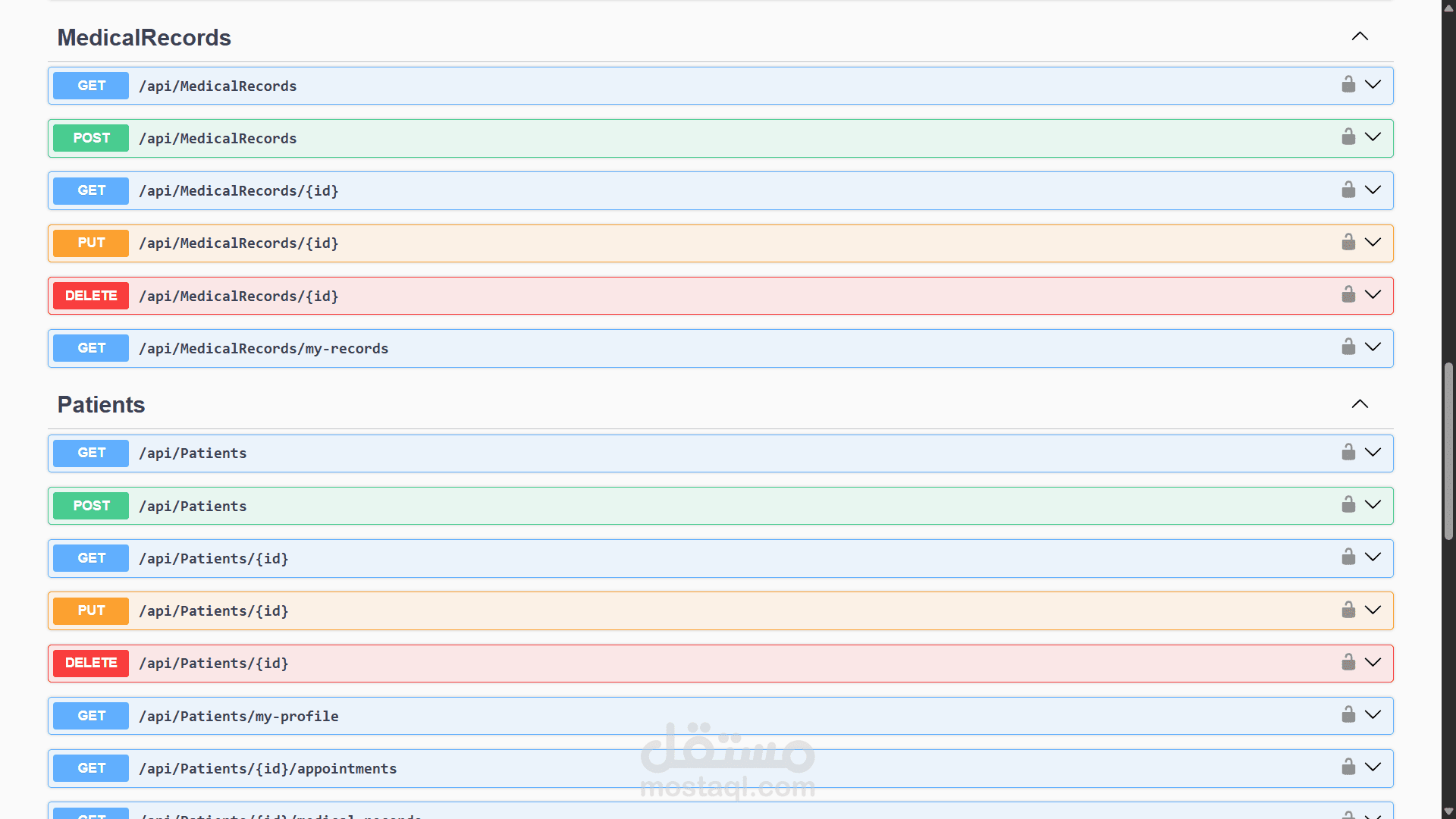Click authorization lock on POST /api/MedicalRecords
The width and height of the screenshot is (1456, 819).
(1348, 136)
